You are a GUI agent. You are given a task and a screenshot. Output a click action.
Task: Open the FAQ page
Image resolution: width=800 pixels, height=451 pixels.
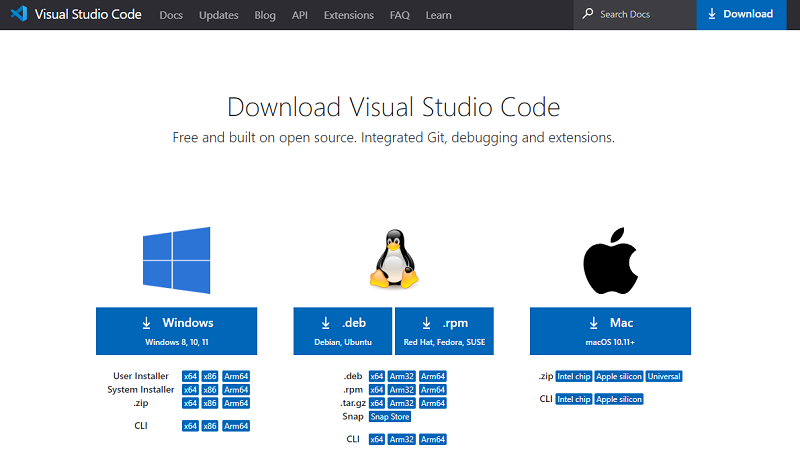(399, 15)
